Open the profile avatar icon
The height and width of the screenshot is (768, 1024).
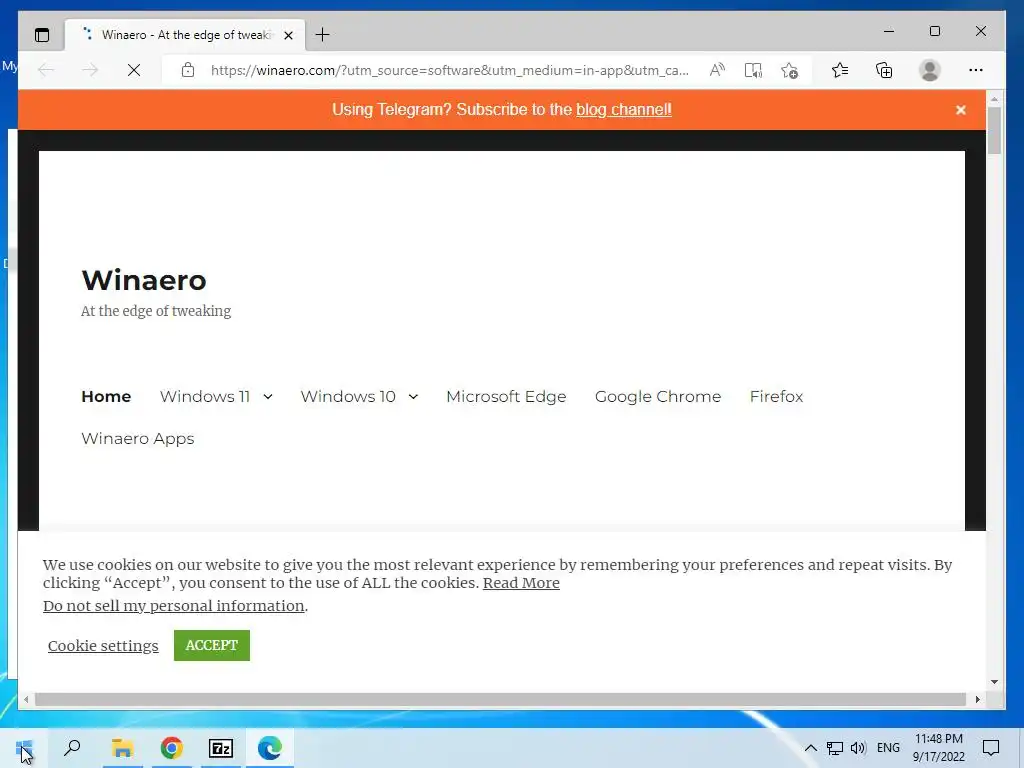click(929, 70)
